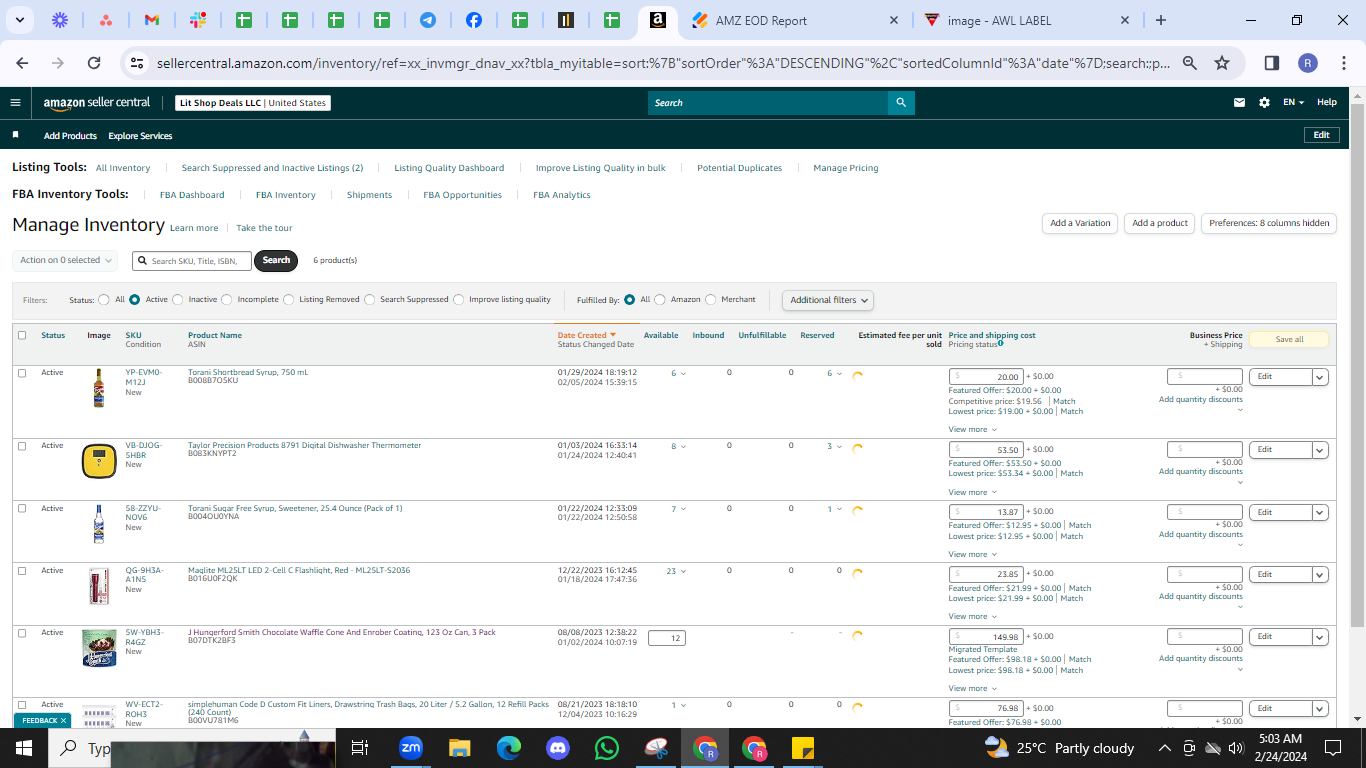Screen dimensions: 1366x768
Task: Click the Save all button
Action: tap(1289, 339)
